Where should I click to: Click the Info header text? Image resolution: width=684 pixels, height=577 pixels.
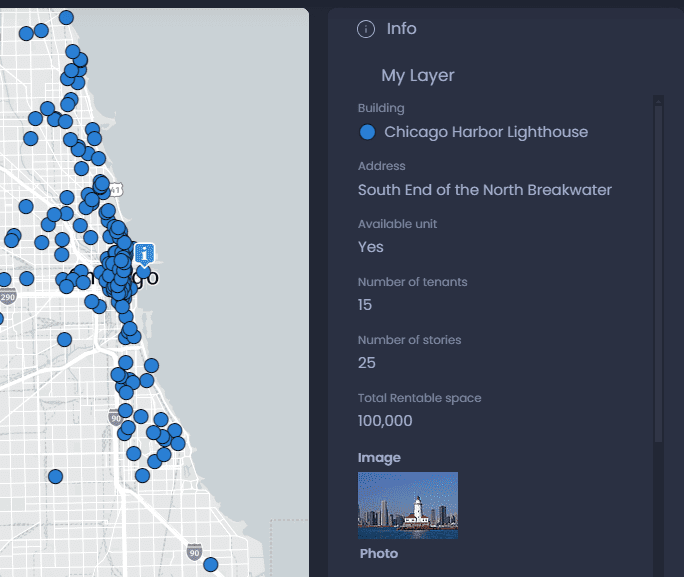(x=401, y=29)
